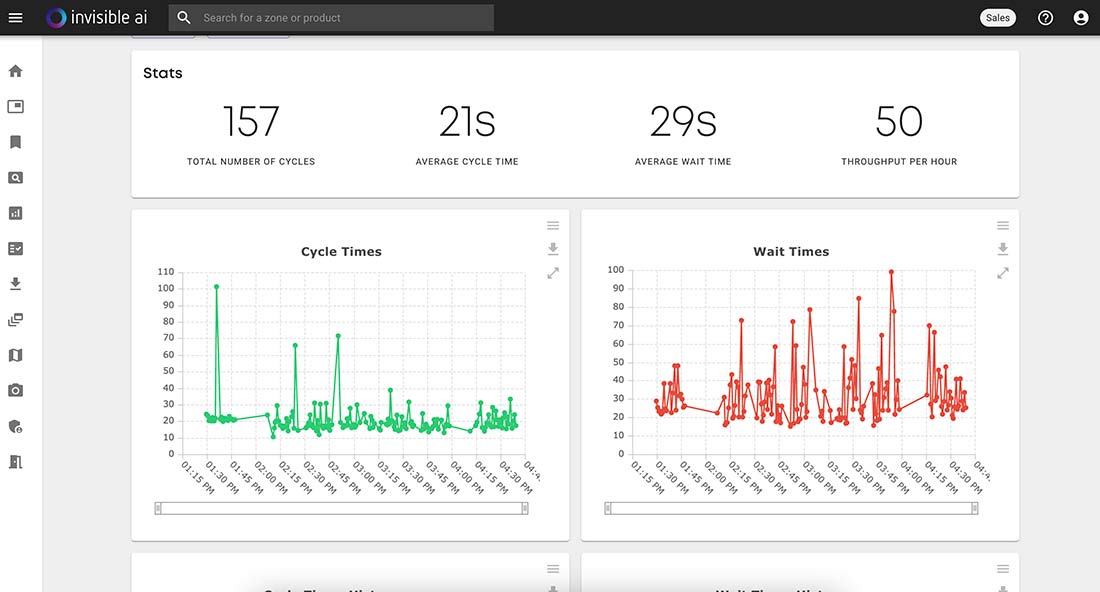Viewport: 1100px width, 592px height.
Task: Open the Cycle Times chart options menu
Action: 553,226
